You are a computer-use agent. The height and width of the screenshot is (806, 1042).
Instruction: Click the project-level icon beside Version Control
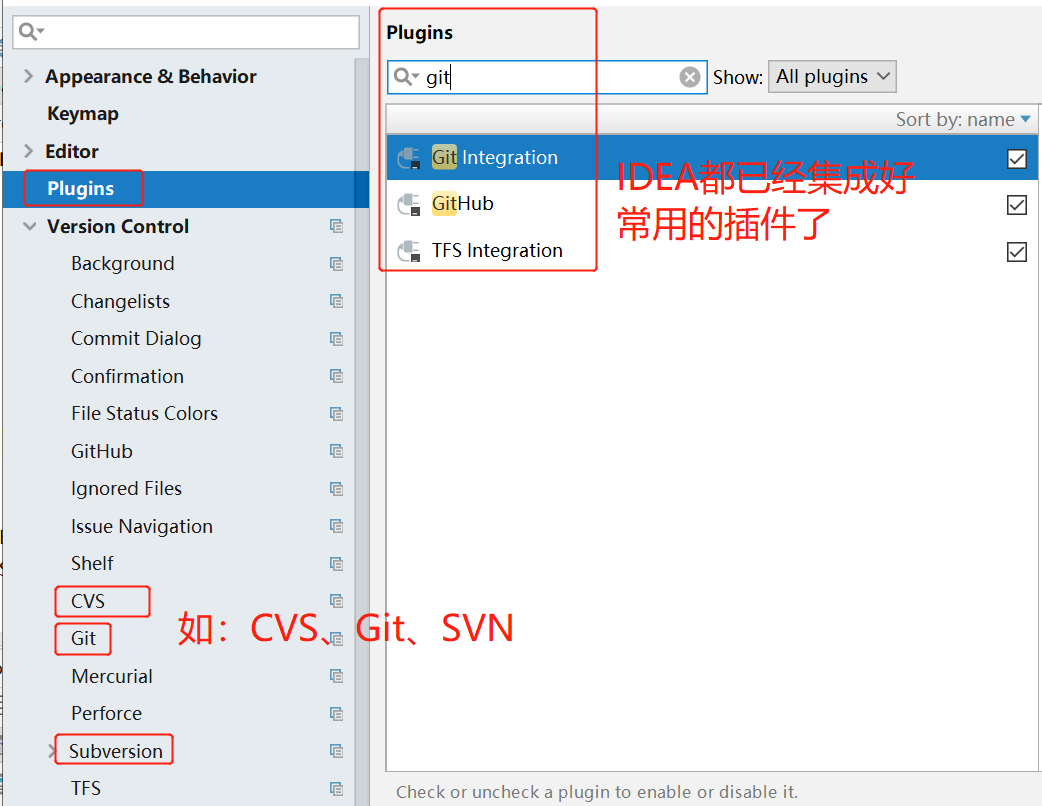[336, 227]
